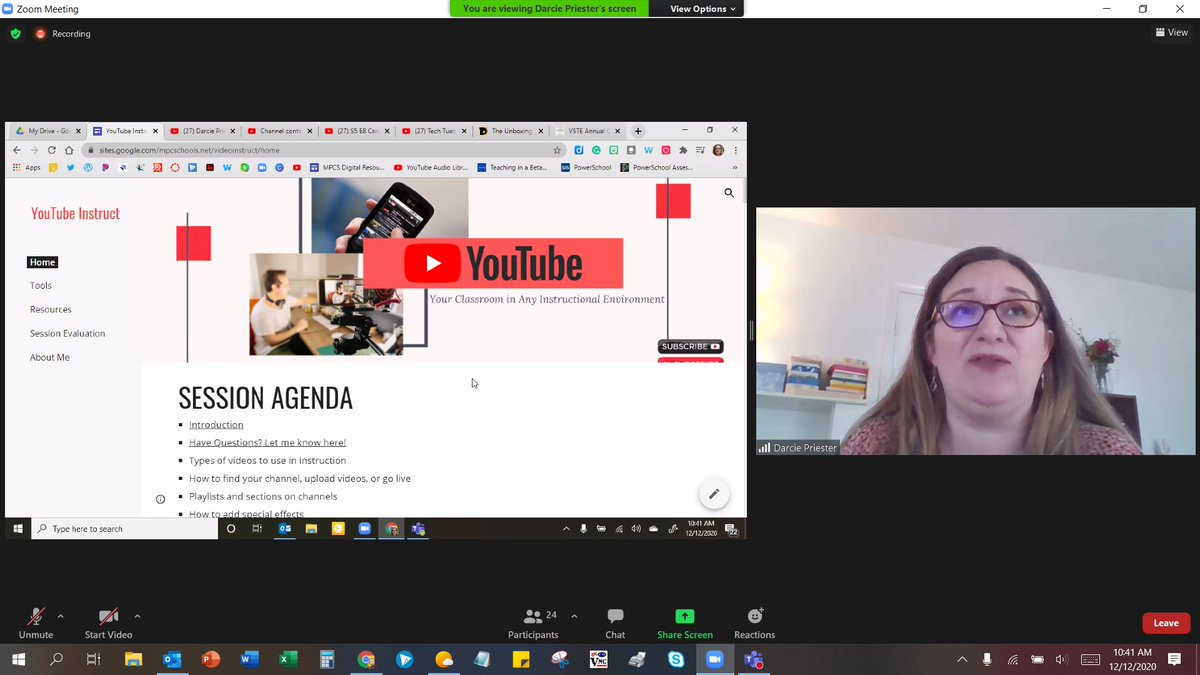Image resolution: width=1200 pixels, height=675 pixels.
Task: Switch to the VSTE Annual tab
Action: coord(589,131)
